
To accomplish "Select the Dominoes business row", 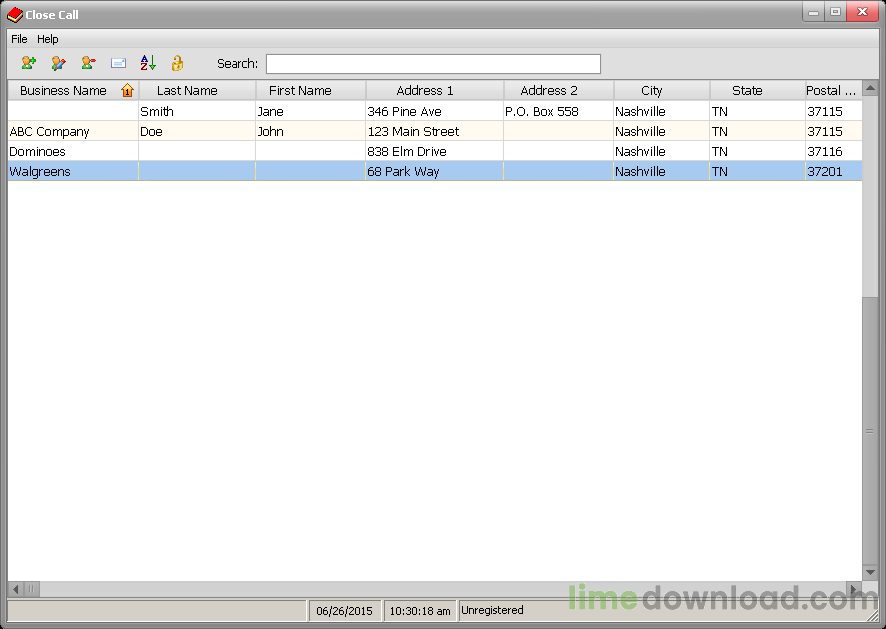I will [x=435, y=151].
